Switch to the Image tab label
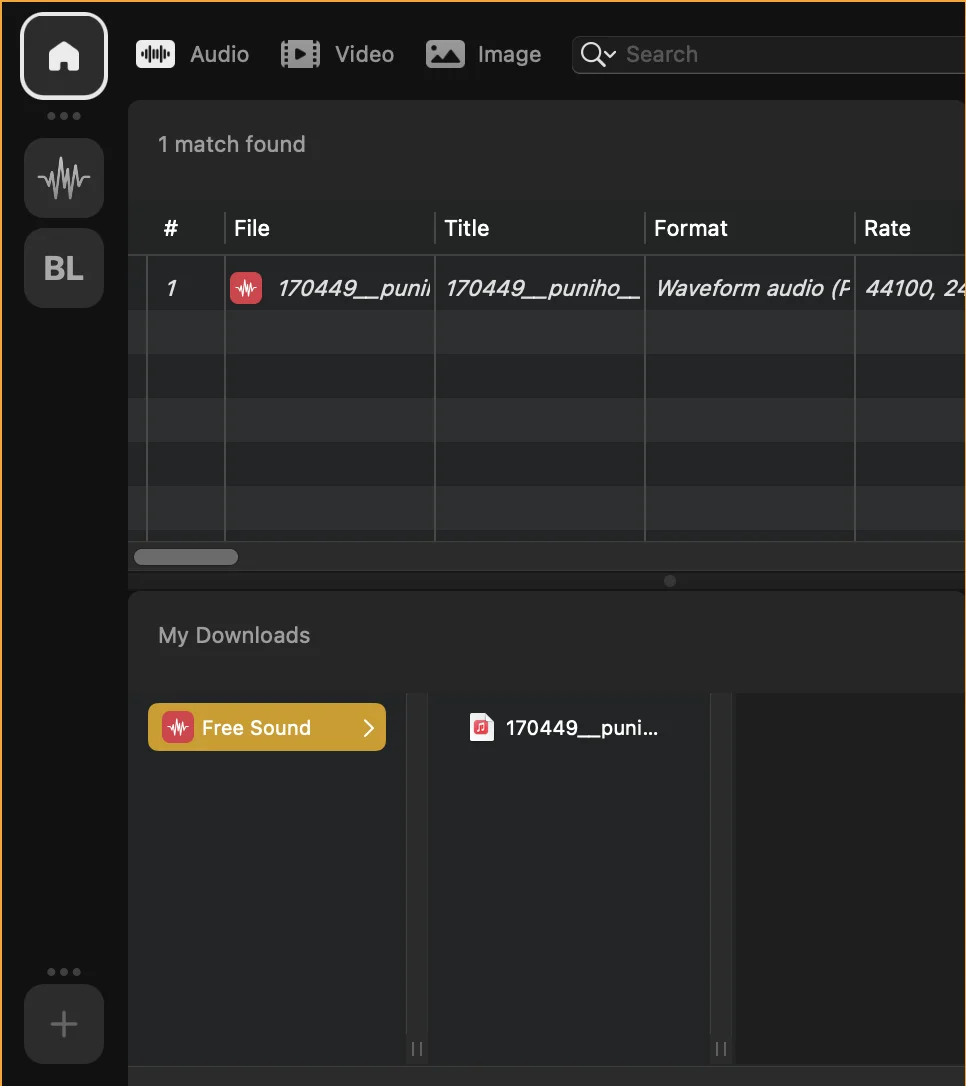The image size is (966, 1086). (509, 54)
